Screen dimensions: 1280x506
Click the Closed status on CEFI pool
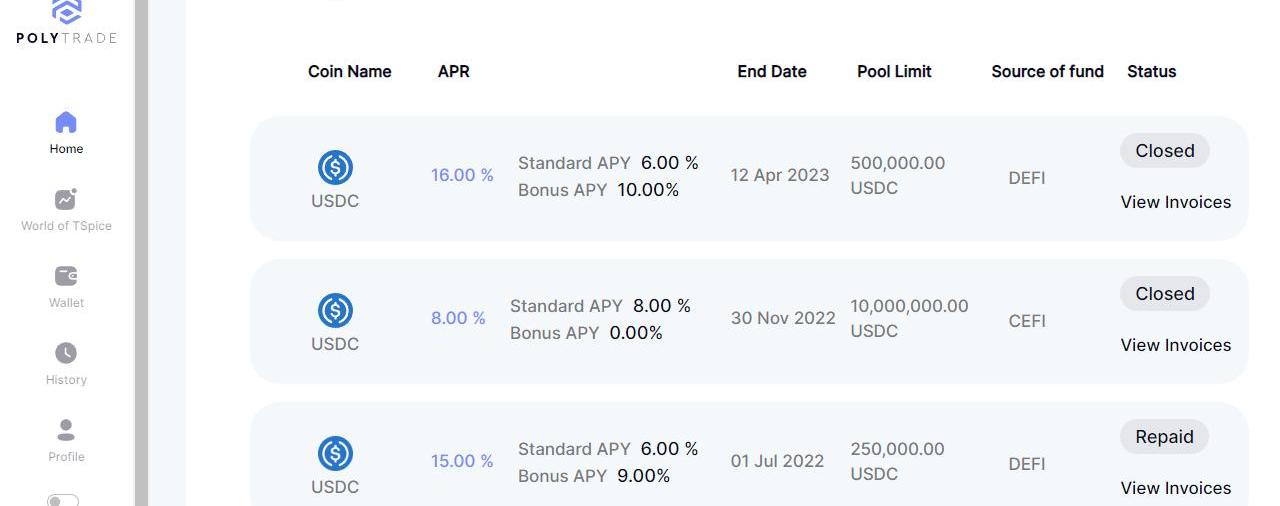coord(1164,294)
